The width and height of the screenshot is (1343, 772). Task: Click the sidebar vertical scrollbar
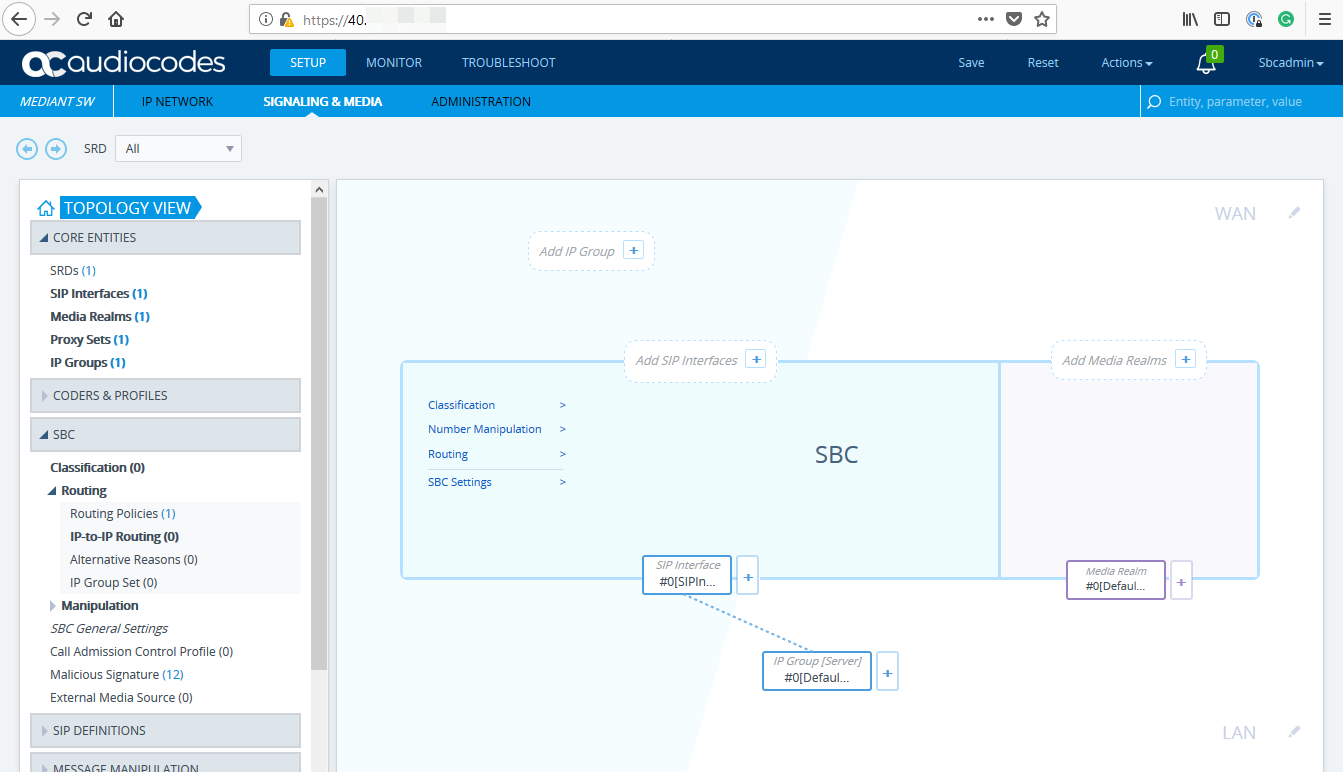pos(320,432)
